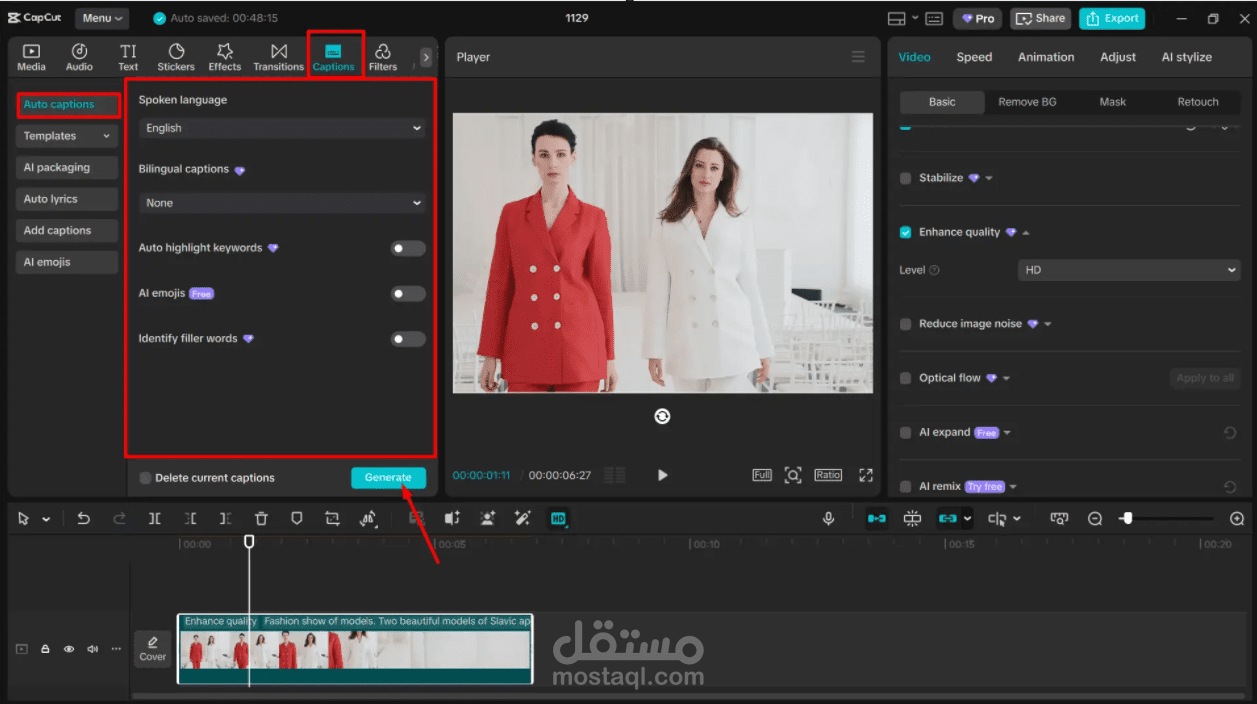Click the Split clip icon in the timeline toolbar
The height and width of the screenshot is (704, 1257).
(153, 518)
